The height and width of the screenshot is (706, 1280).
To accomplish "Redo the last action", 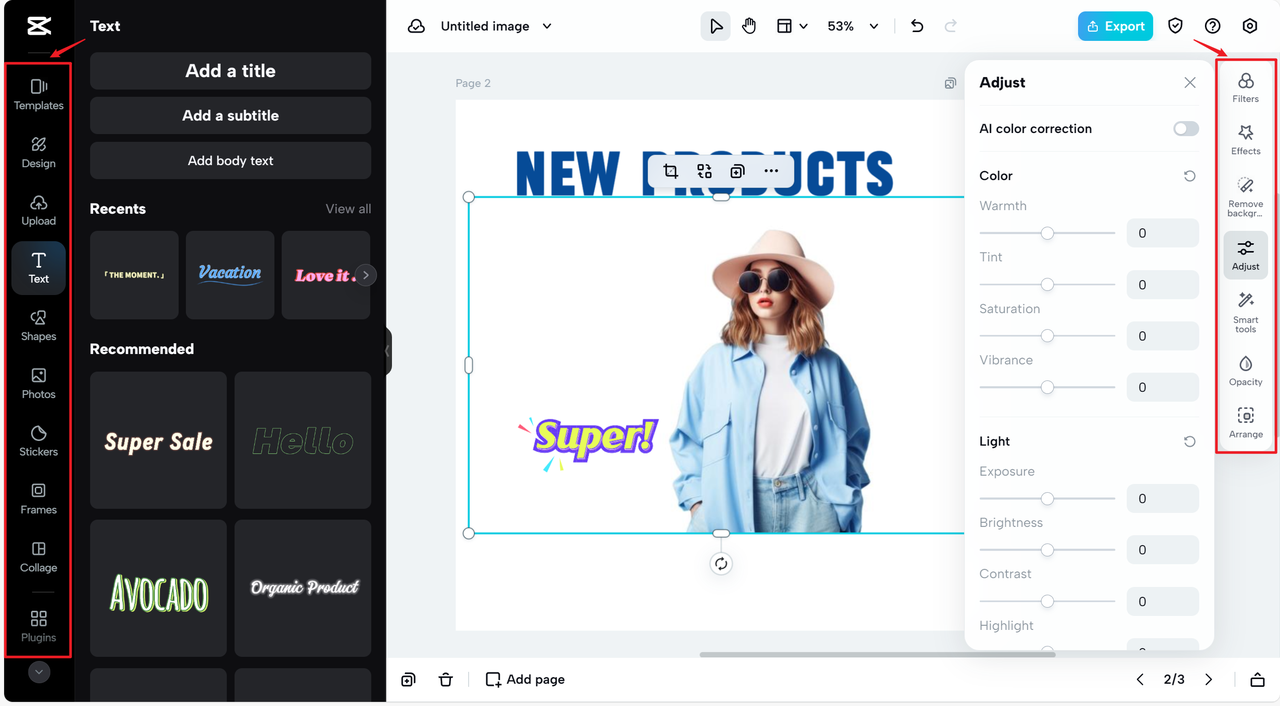I will (x=951, y=26).
